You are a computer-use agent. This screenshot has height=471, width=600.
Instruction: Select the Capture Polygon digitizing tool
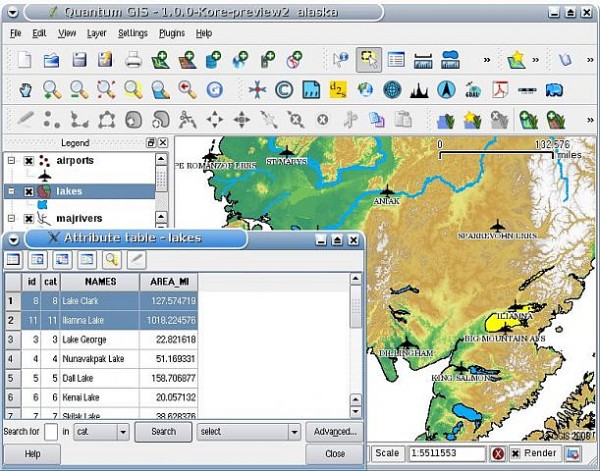[106, 120]
